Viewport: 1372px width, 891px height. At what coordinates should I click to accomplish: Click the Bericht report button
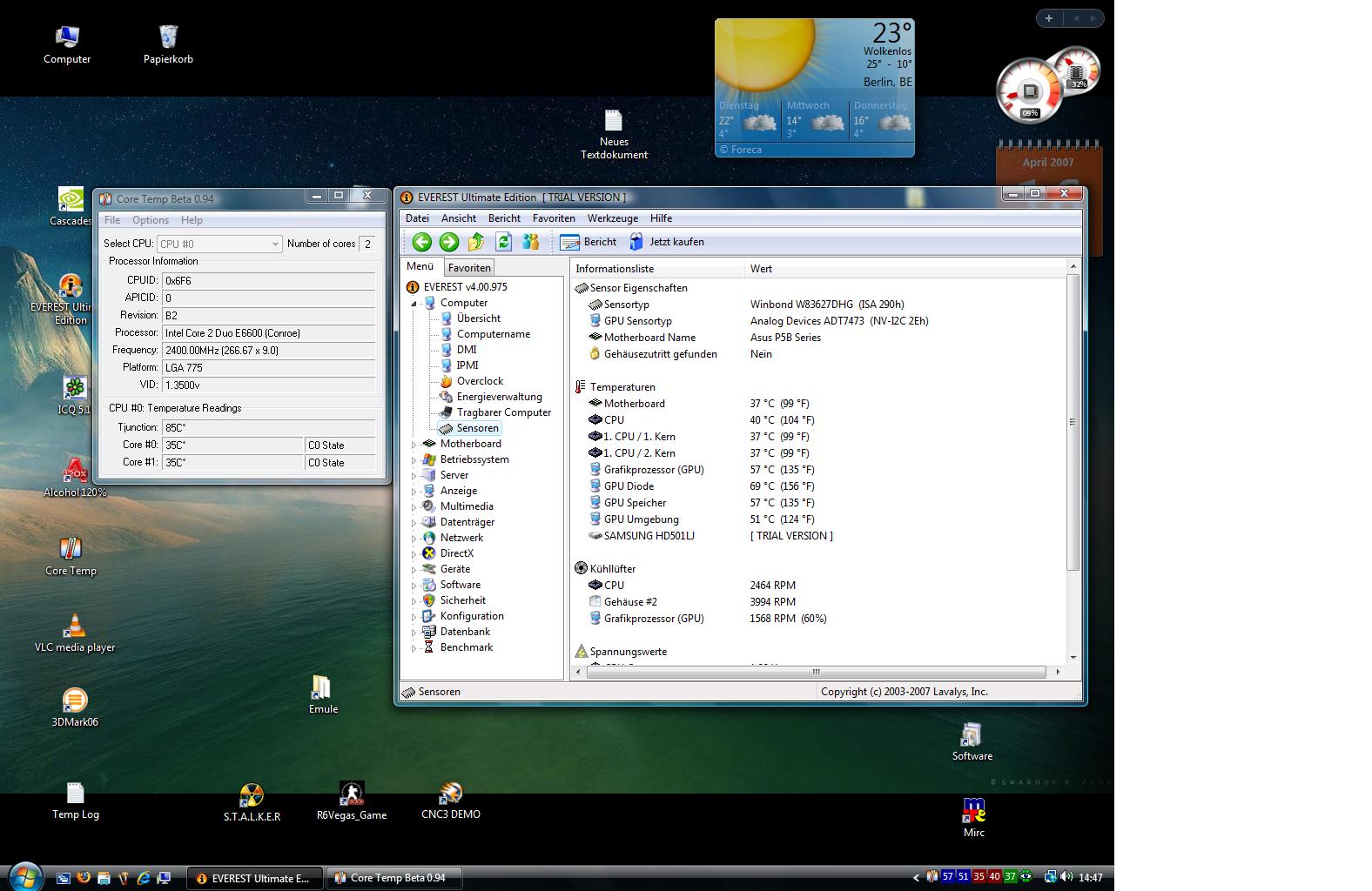[588, 242]
